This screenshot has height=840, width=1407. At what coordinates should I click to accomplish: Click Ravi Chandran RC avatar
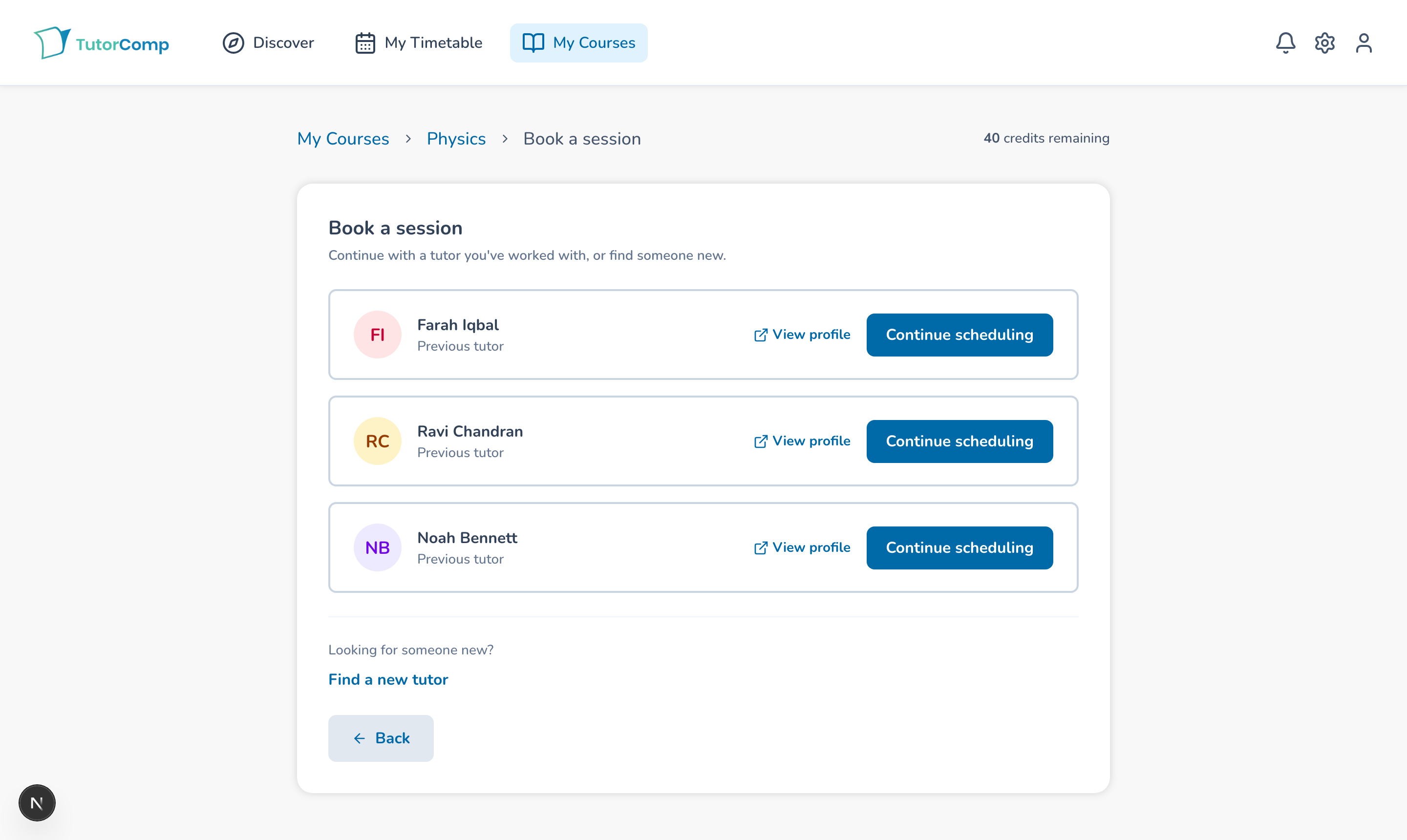click(x=378, y=441)
